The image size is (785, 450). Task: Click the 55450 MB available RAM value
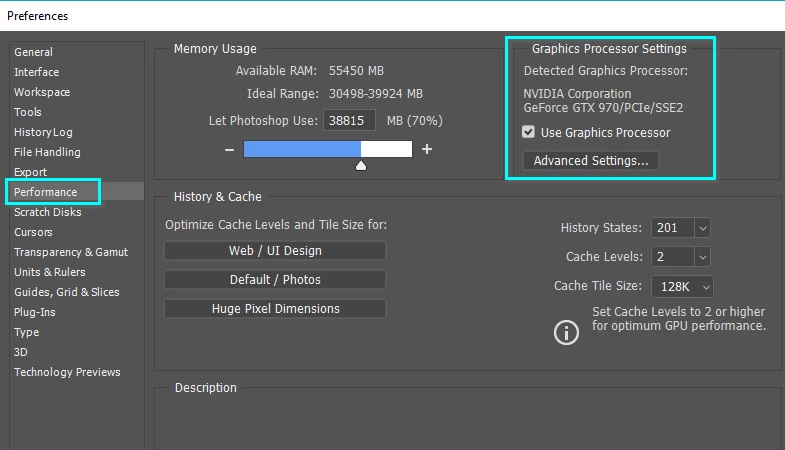[x=356, y=71]
